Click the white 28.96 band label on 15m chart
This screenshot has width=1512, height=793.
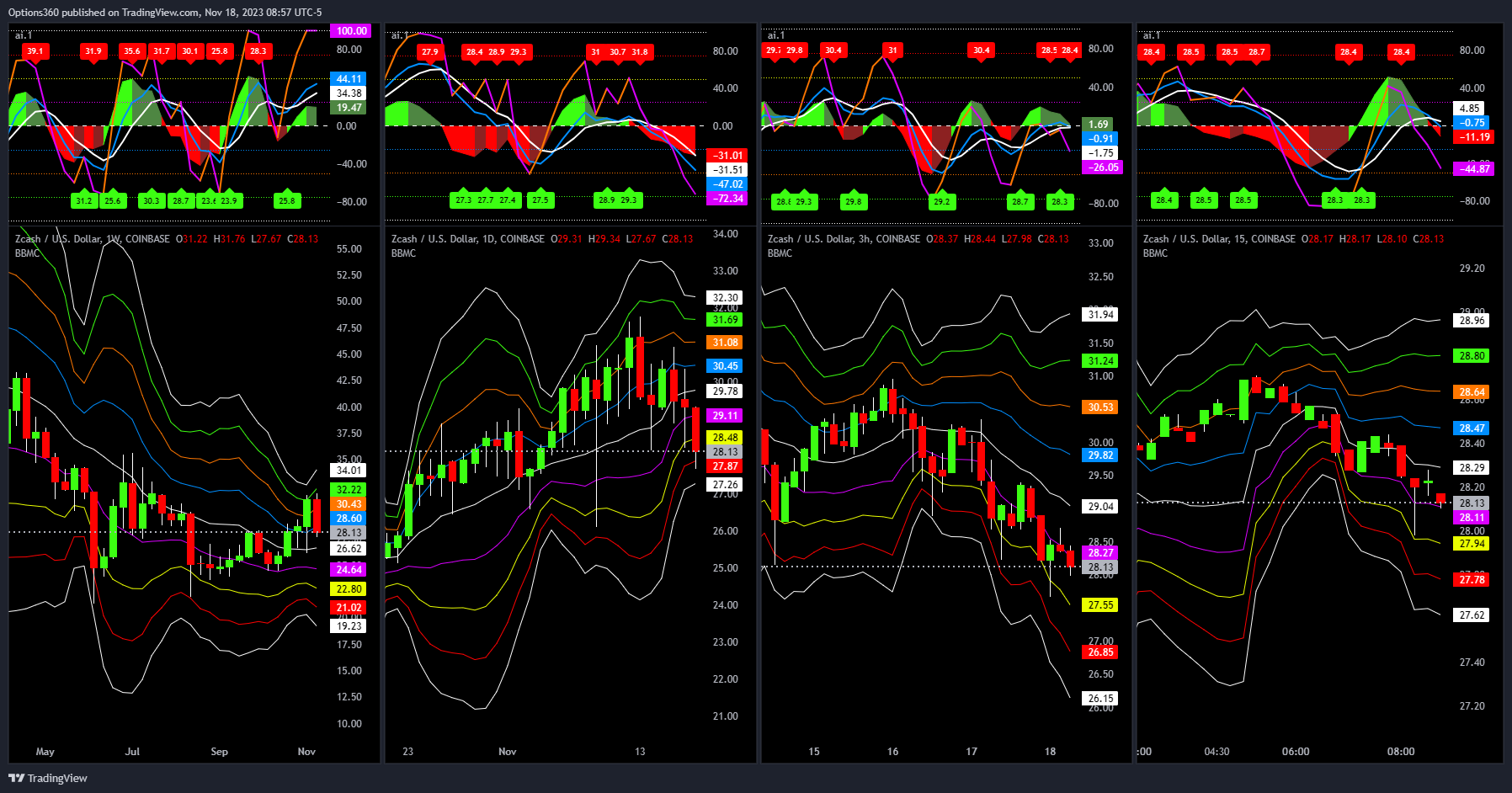click(x=1472, y=321)
